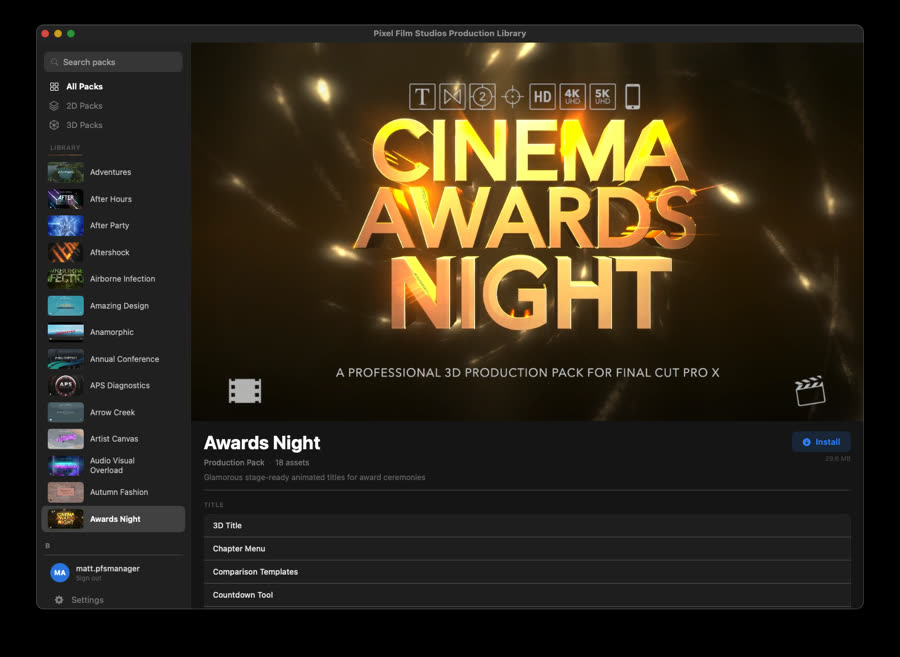This screenshot has width=900, height=657.
Task: Pick Annual Conference pack name
Action: [125, 359]
